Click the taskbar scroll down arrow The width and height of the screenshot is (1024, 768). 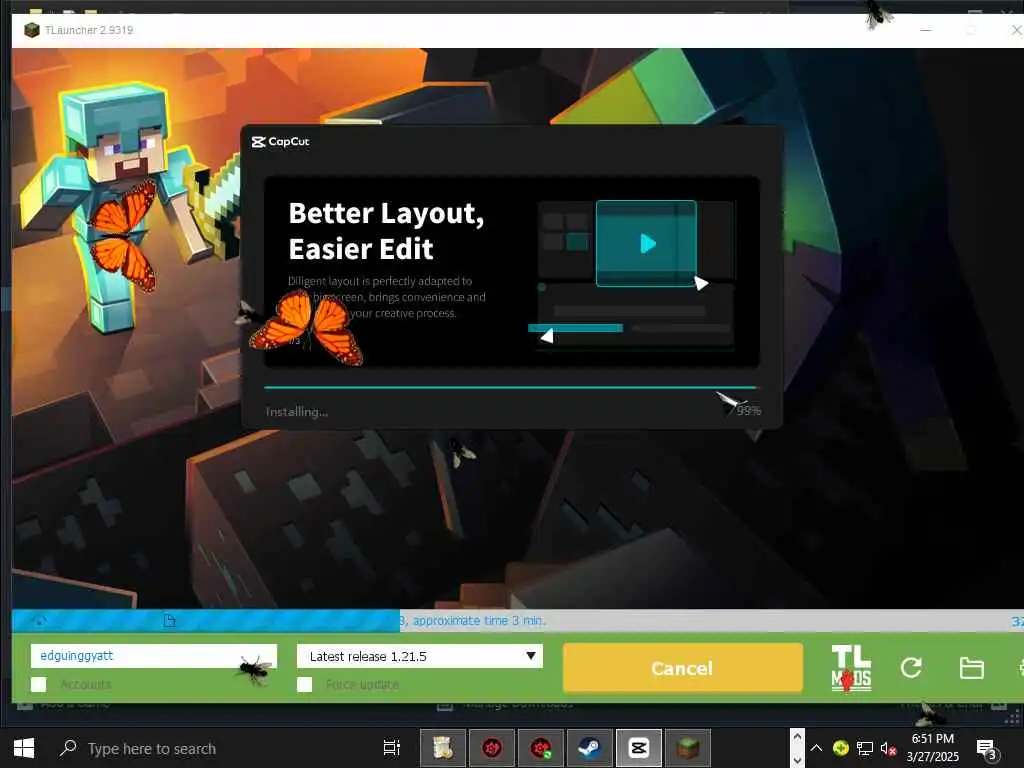click(797, 760)
